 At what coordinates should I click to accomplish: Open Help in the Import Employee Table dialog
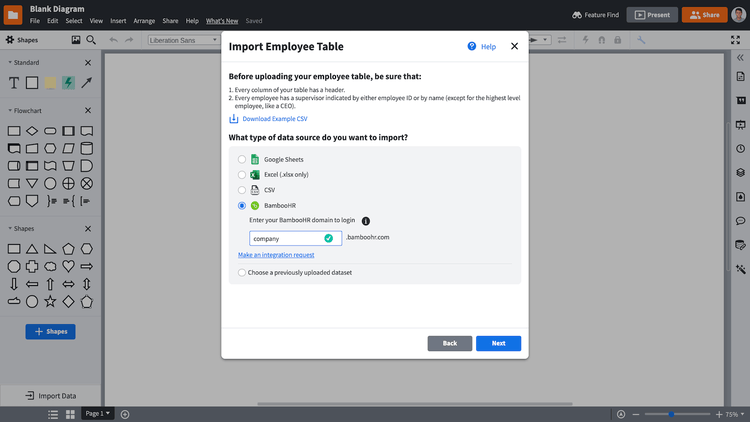pyautogui.click(x=482, y=46)
